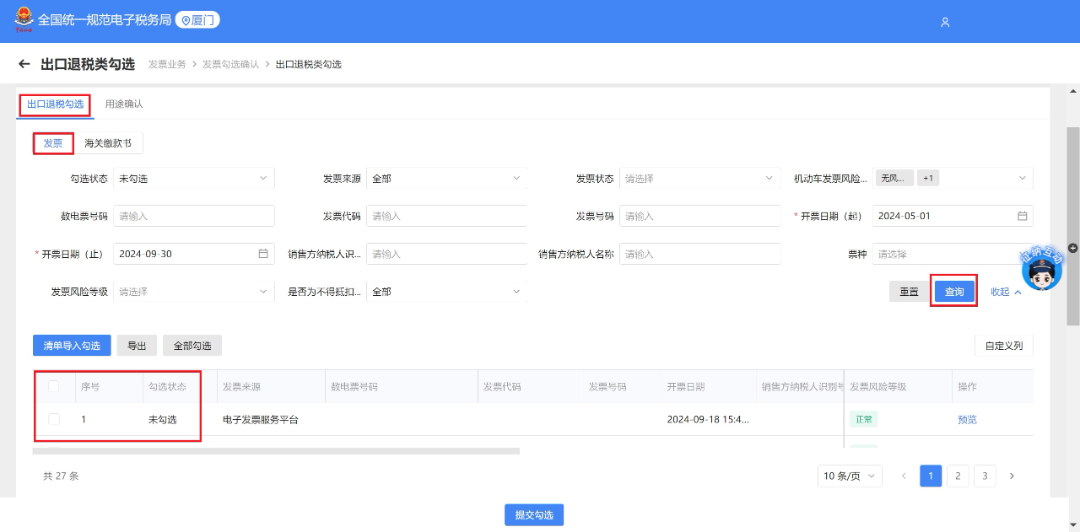
Task: Open the 发票状态 dropdown
Action: [x=700, y=178]
